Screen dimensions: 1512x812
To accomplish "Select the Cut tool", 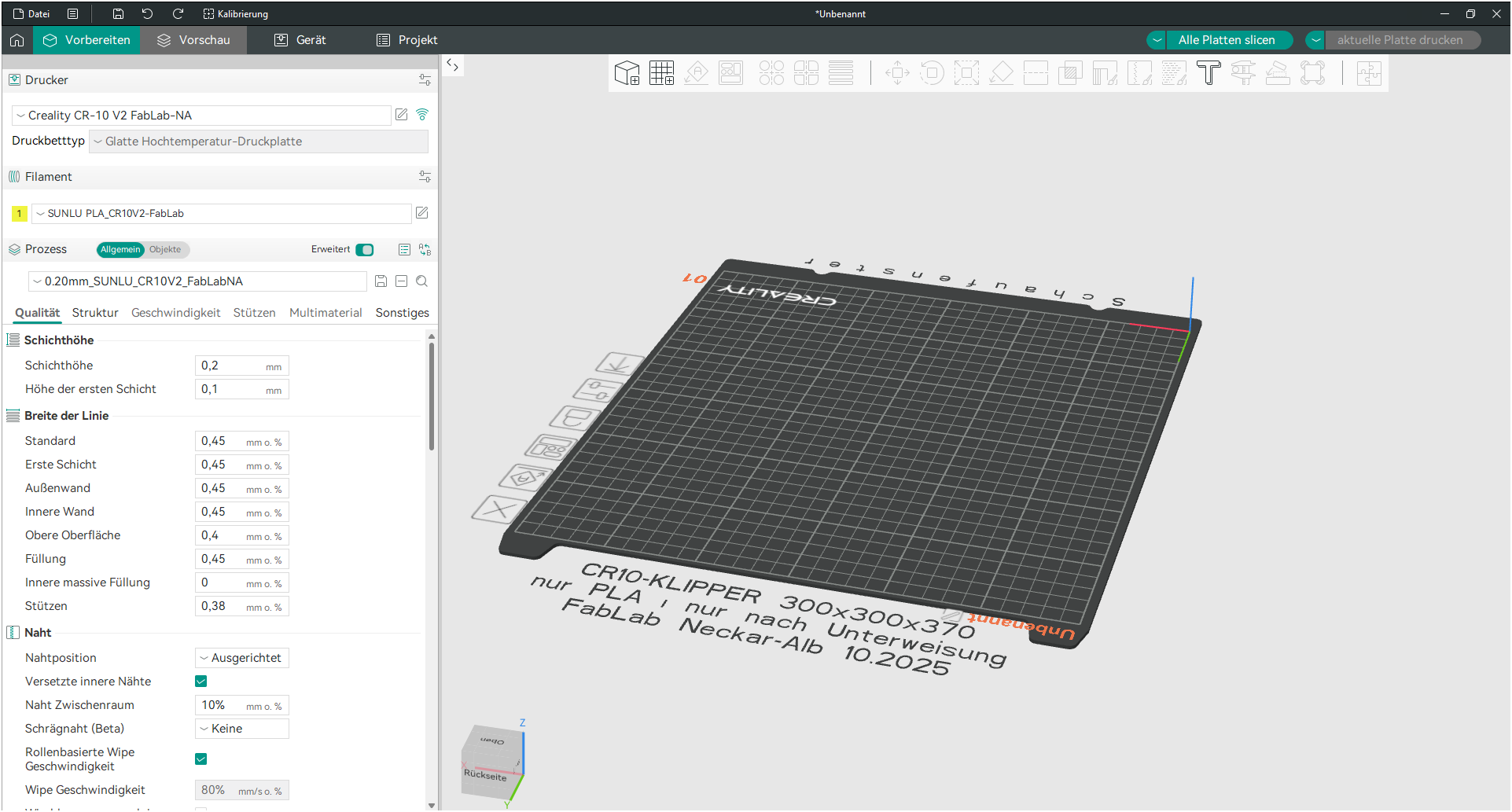I will 1036,73.
